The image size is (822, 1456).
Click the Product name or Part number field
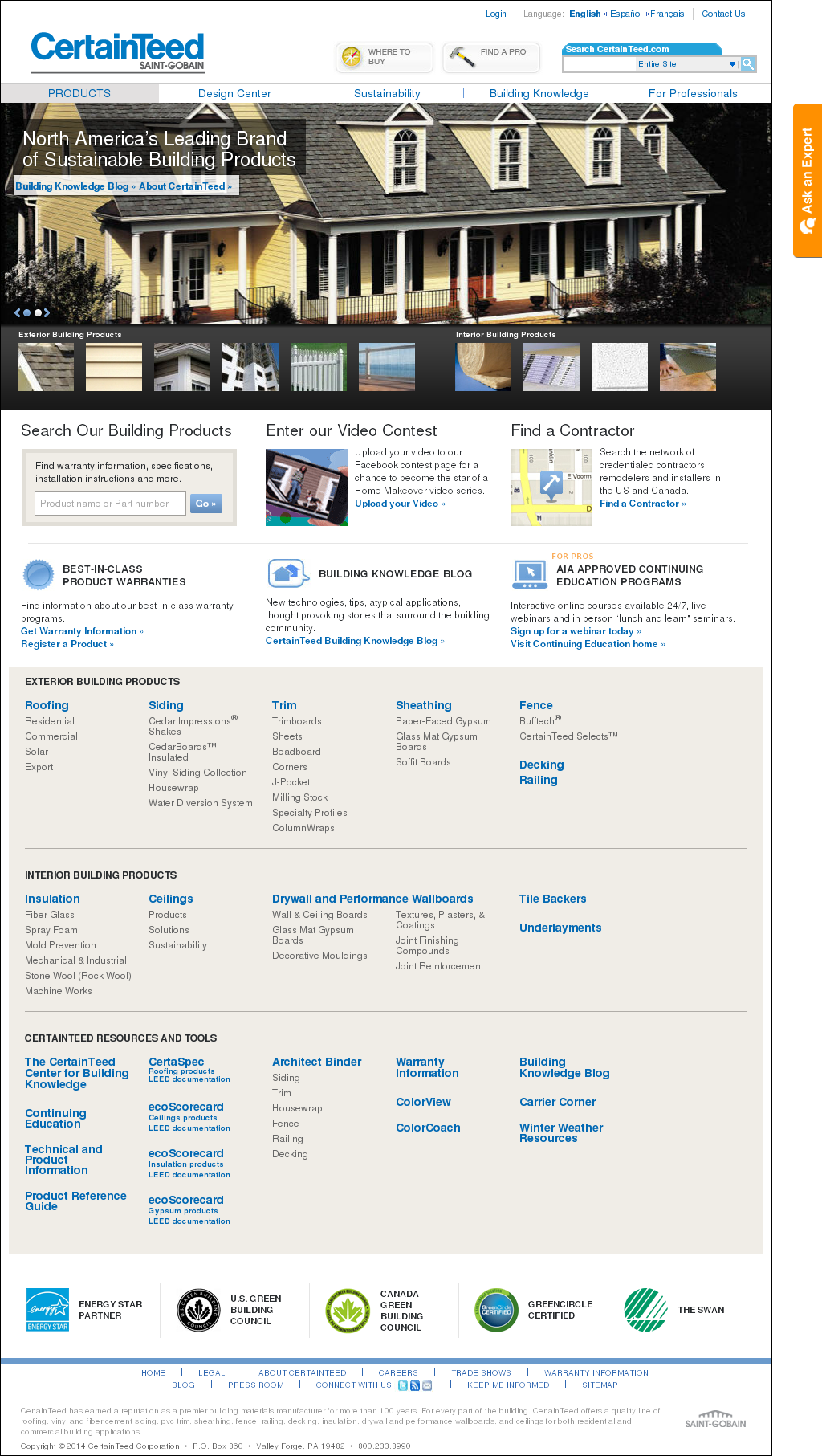coord(110,504)
